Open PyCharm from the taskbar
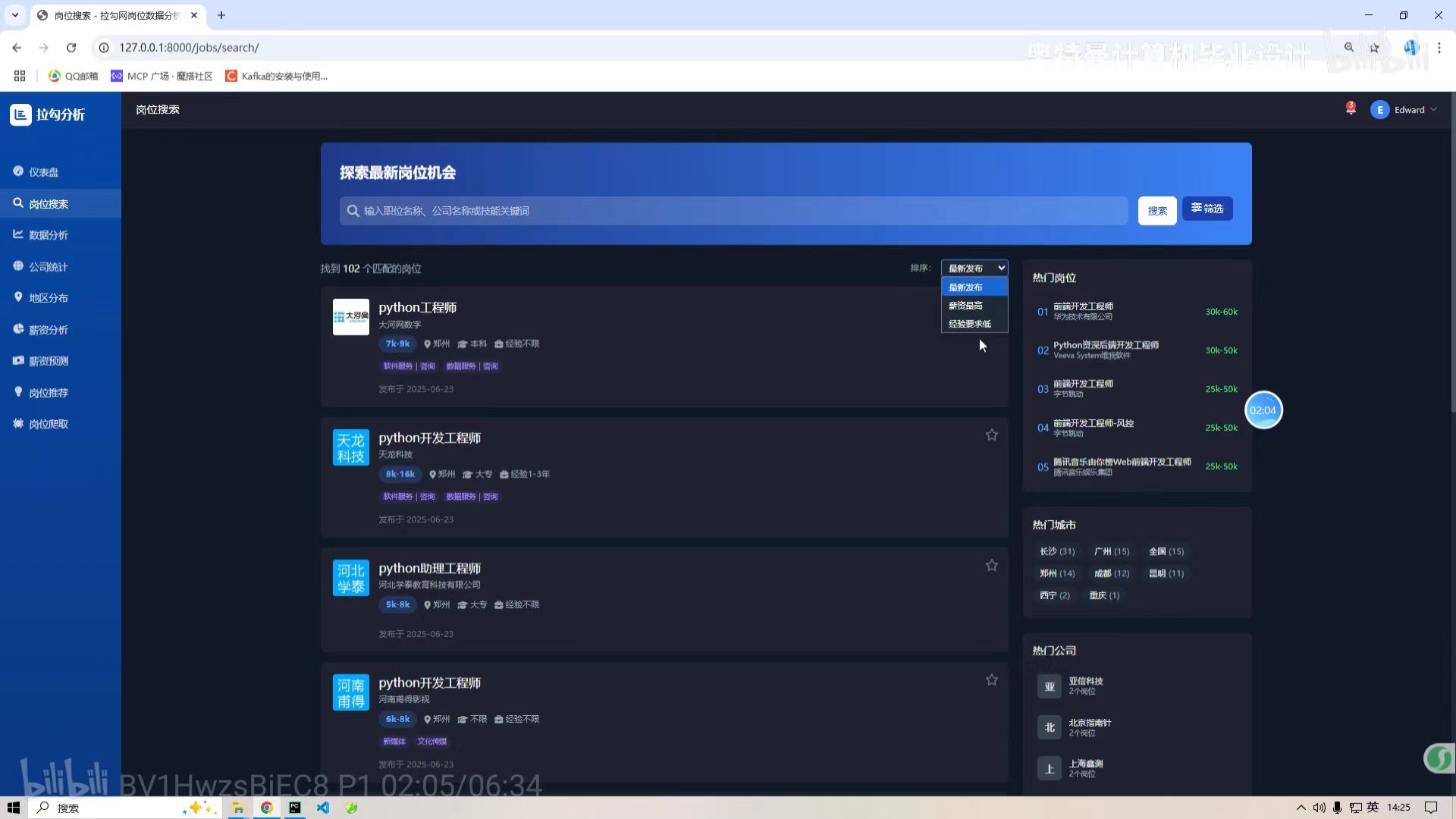1456x819 pixels. pyautogui.click(x=295, y=808)
